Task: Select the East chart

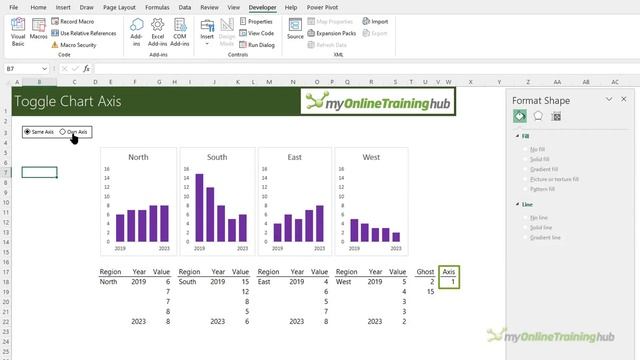Action: click(295, 202)
